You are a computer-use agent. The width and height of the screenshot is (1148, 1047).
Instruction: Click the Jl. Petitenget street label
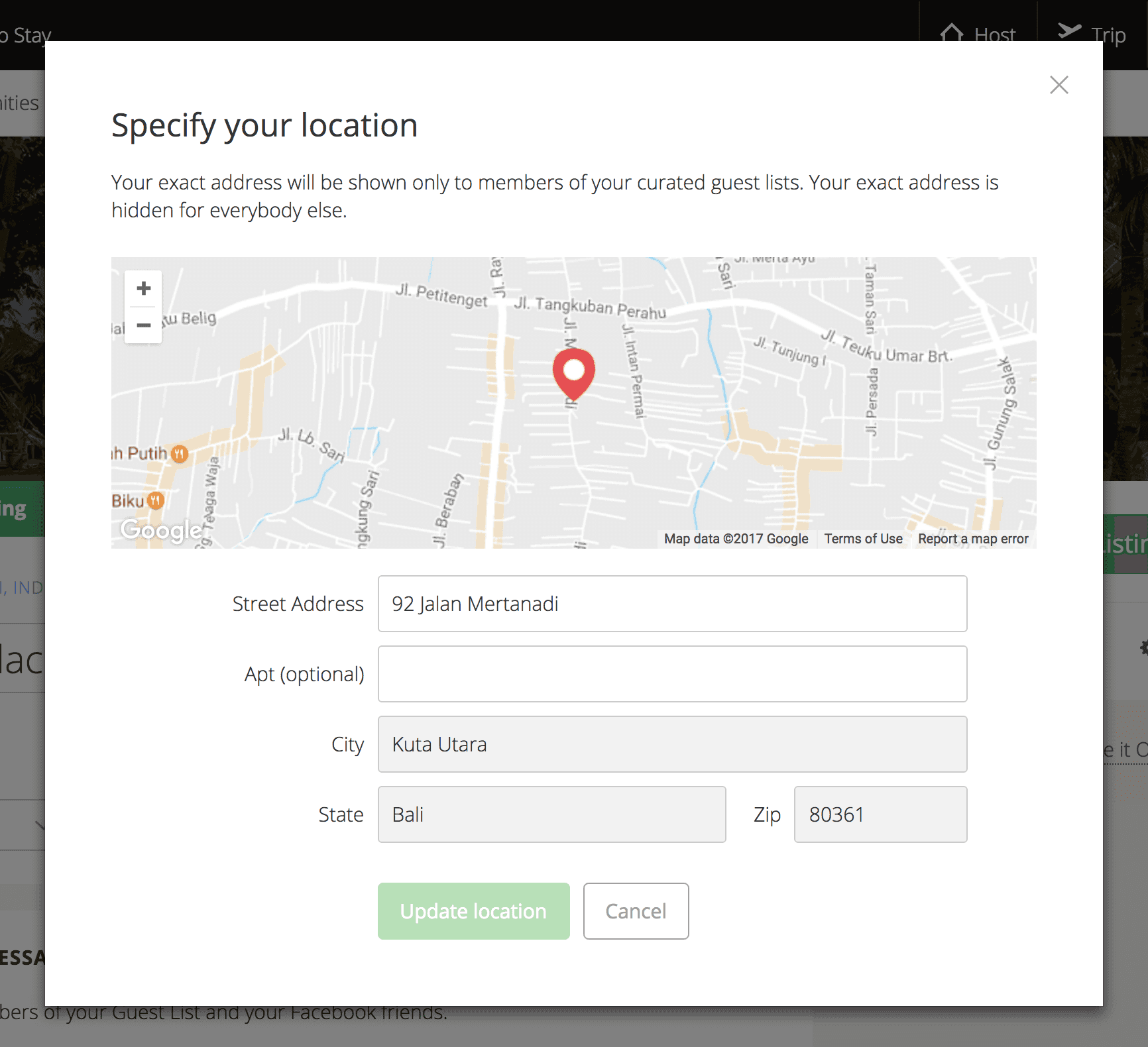click(441, 296)
